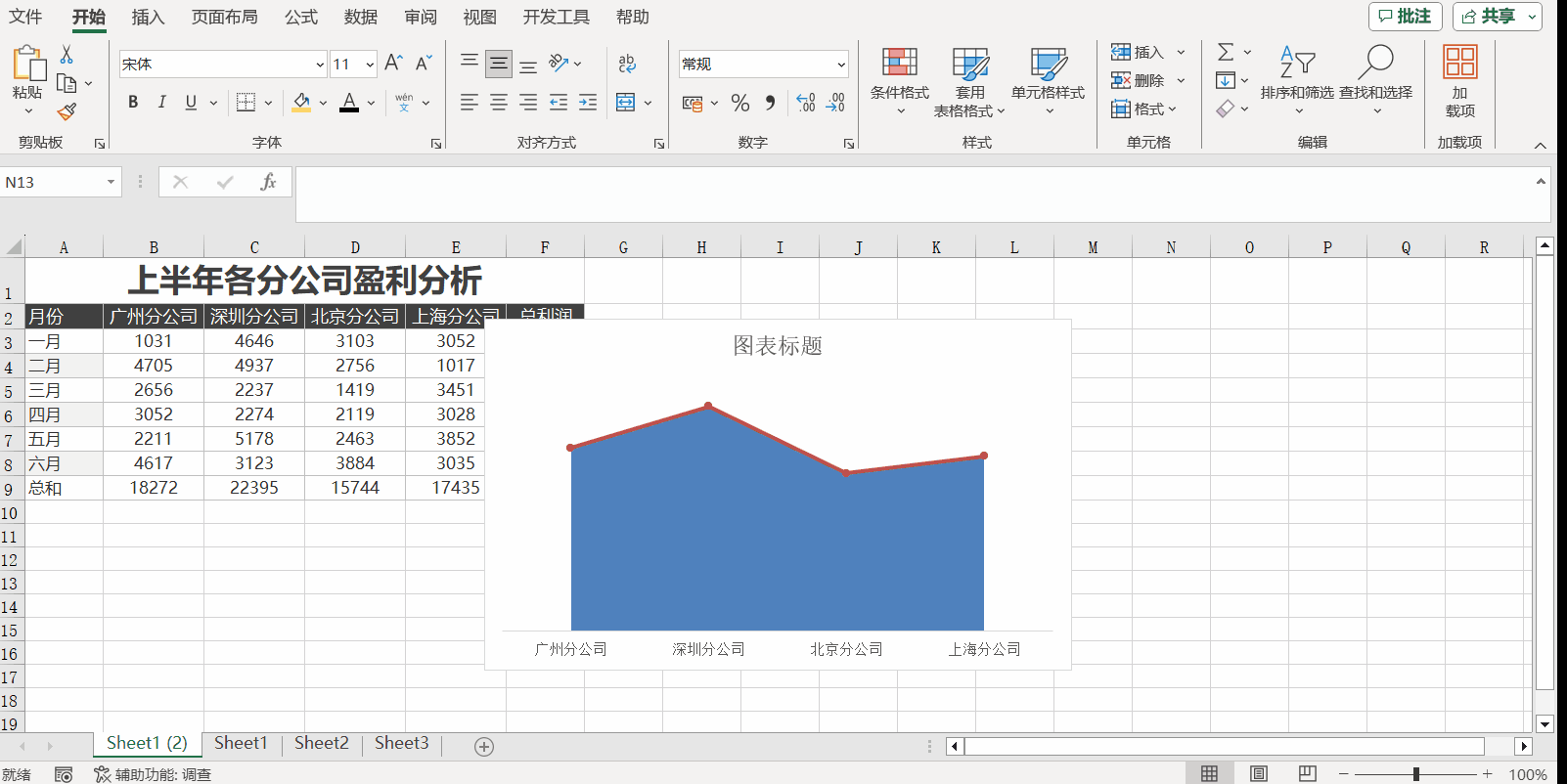The height and width of the screenshot is (784, 1567).
Task: Open the font name dropdown
Action: [x=319, y=65]
